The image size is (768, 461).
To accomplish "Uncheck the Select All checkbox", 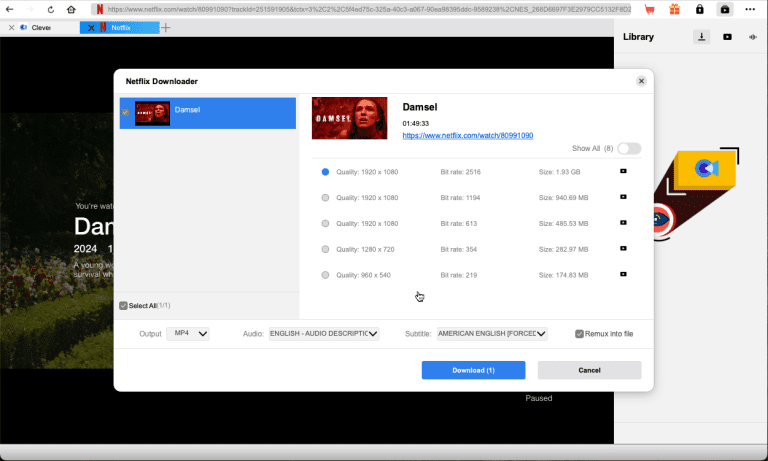I will [x=123, y=305].
